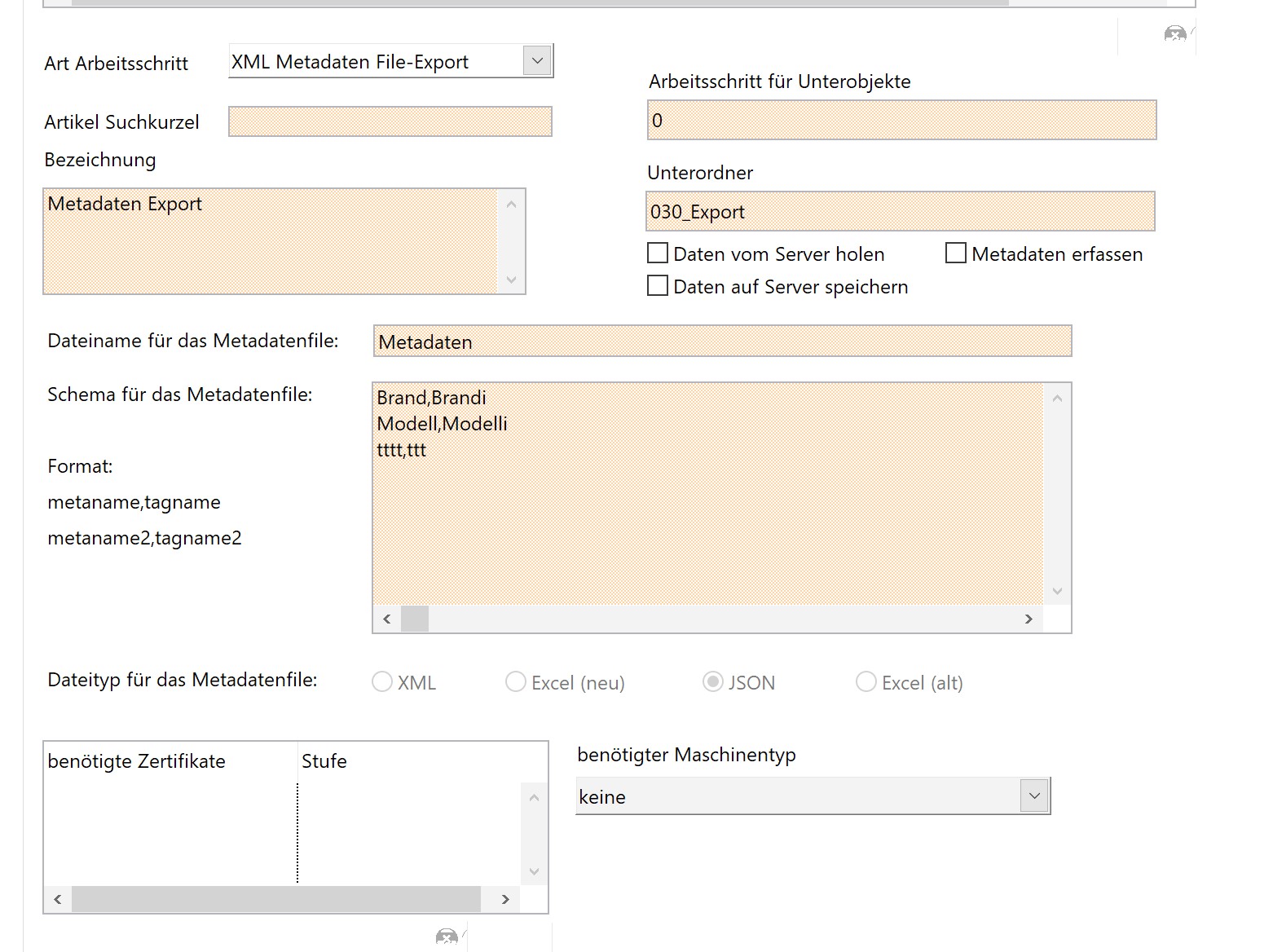Choose the 'Excel (neu)' radio option
Screen dimensions: 1273x952
(516, 682)
